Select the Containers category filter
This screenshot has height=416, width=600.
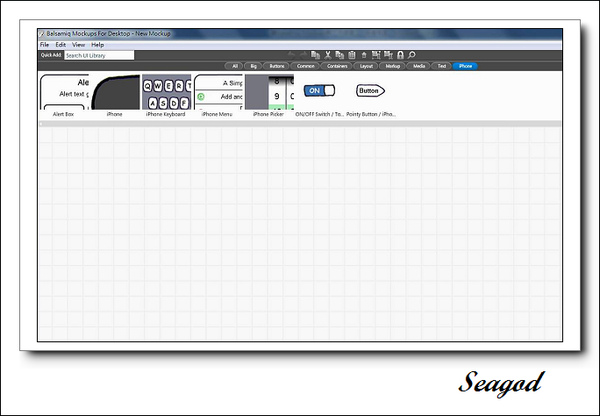point(337,66)
